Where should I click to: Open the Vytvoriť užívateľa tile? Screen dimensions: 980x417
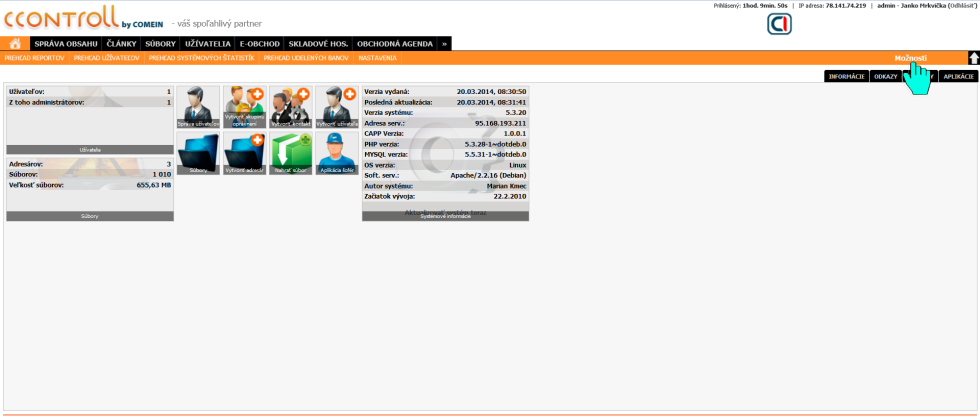[x=337, y=108]
